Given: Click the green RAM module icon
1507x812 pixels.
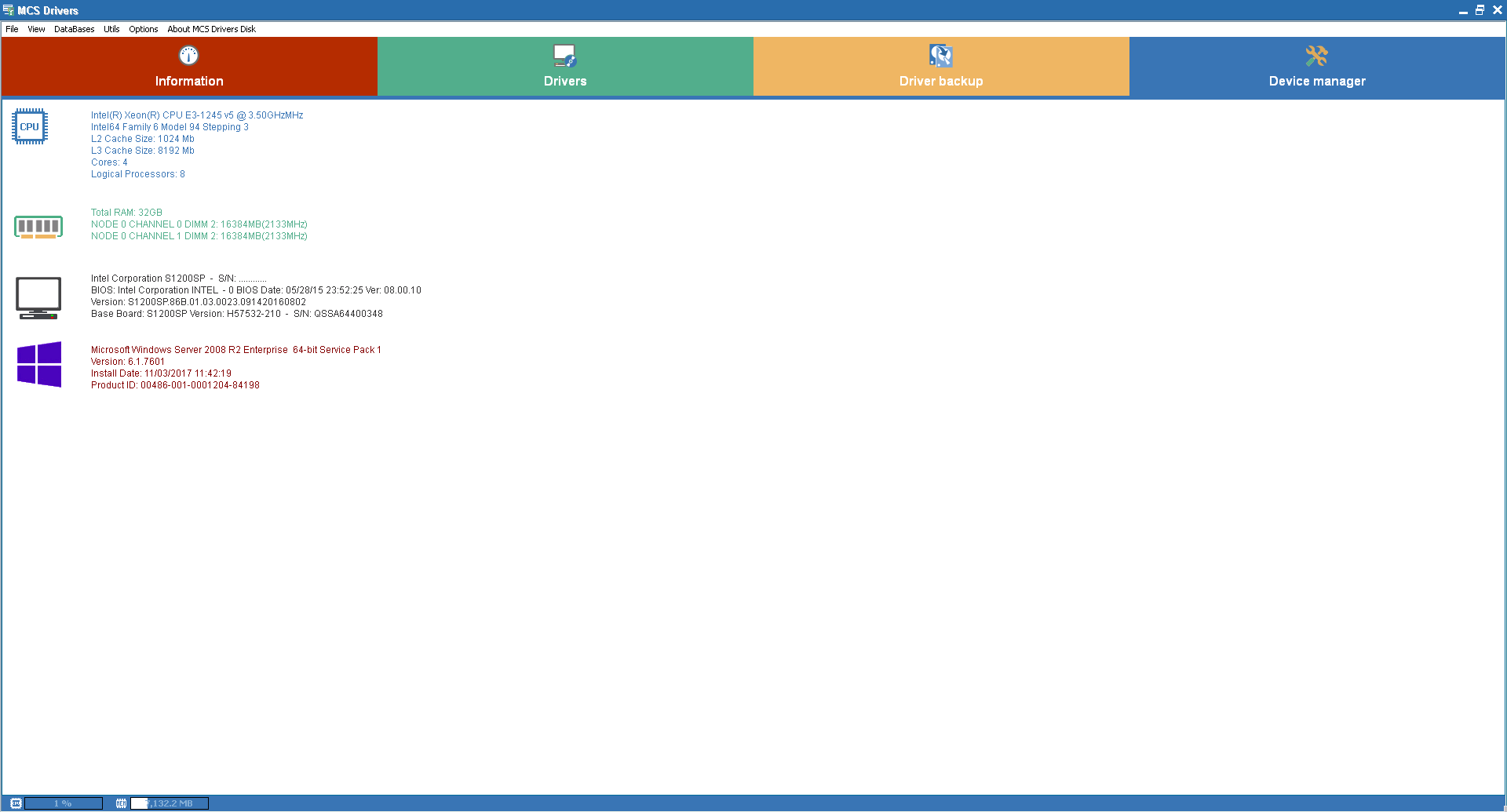Looking at the screenshot, I should [38, 227].
